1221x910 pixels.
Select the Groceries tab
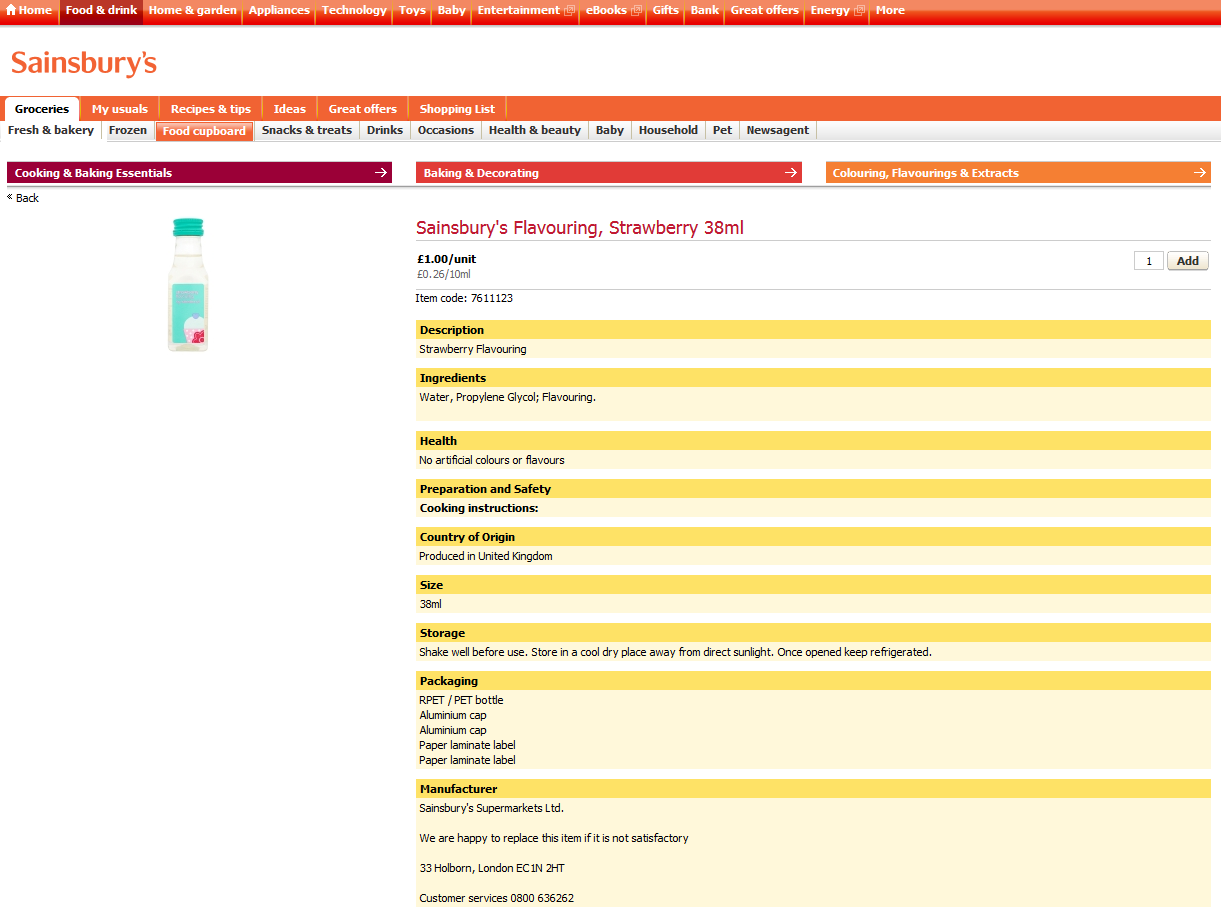click(x=42, y=109)
